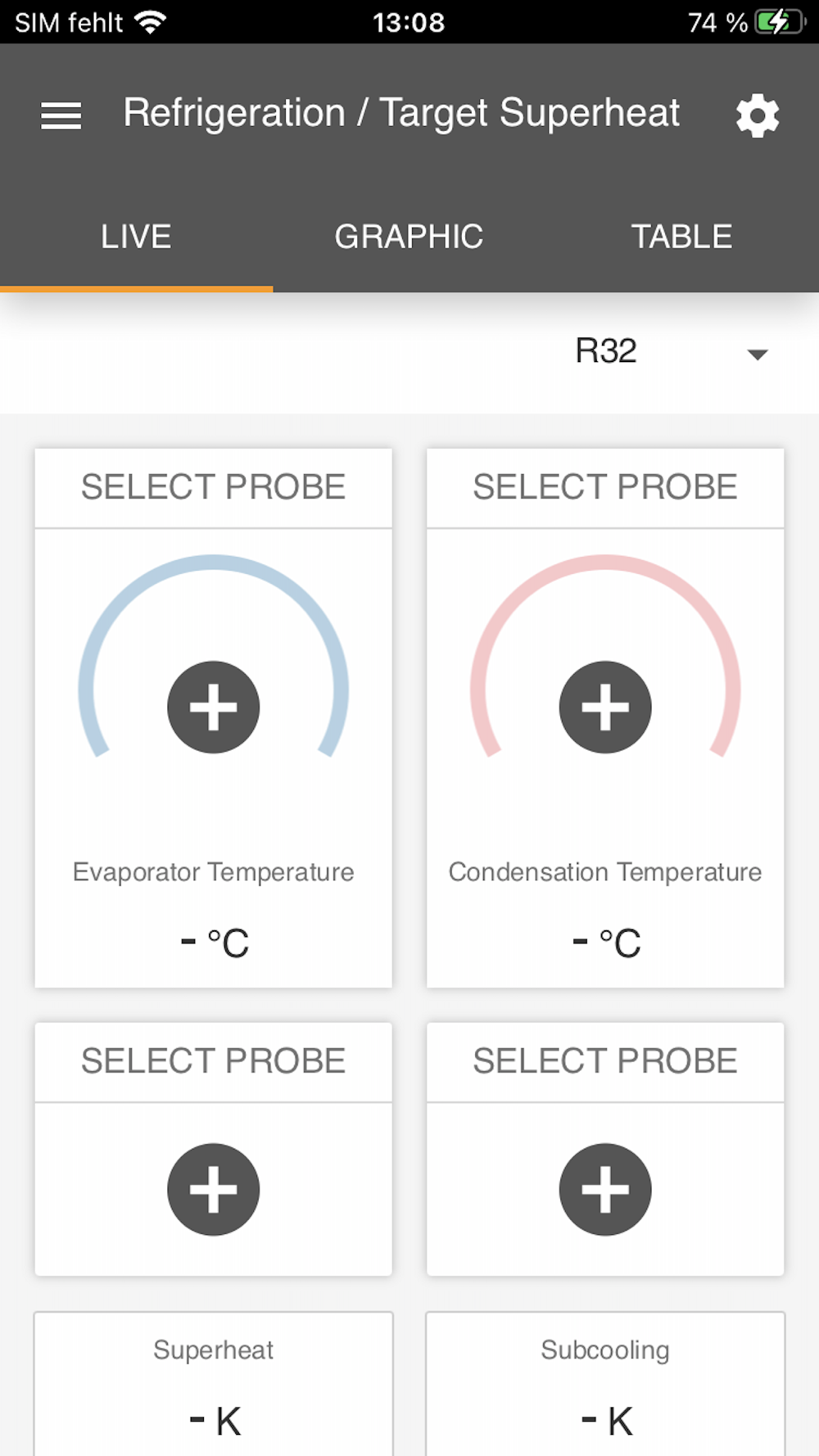Screen dimensions: 819x1456
Task: Tap SELECT PROBE above Condensation Temperature
Action: click(x=605, y=487)
